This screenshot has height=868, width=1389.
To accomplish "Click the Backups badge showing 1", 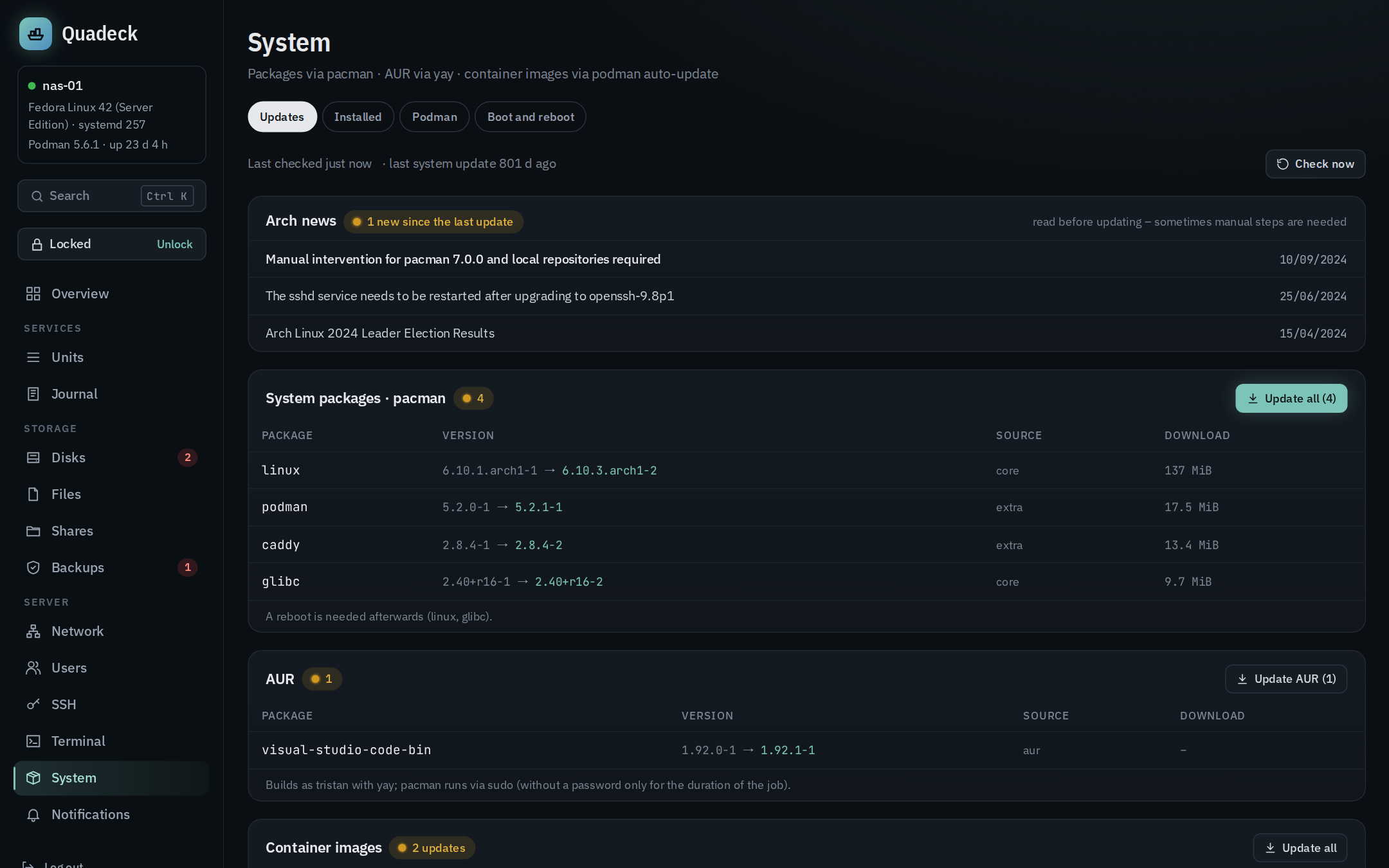I will tap(188, 568).
